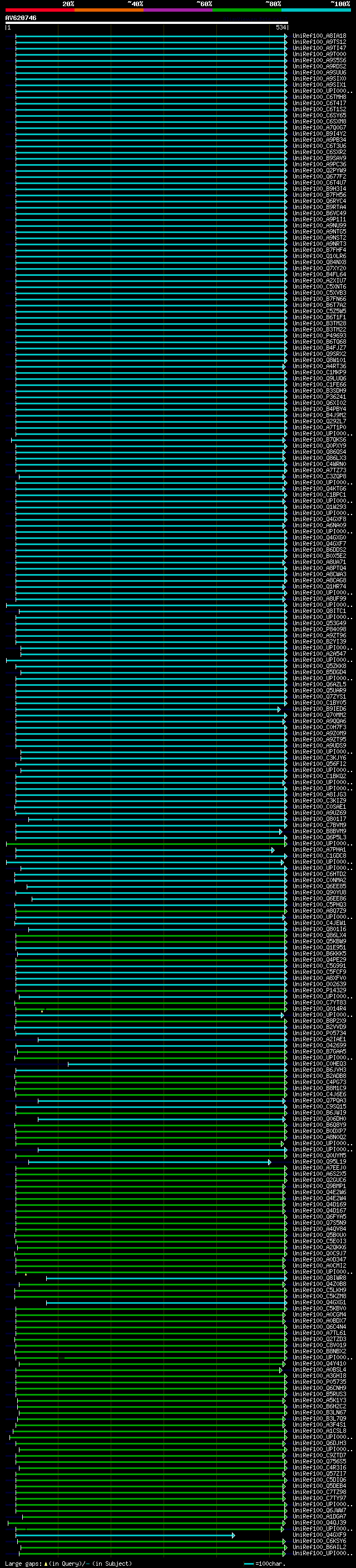The height and width of the screenshot is (1568, 356).
Task: Select hit UniRef100_B6H2C2
Action: [x=319, y=1407]
